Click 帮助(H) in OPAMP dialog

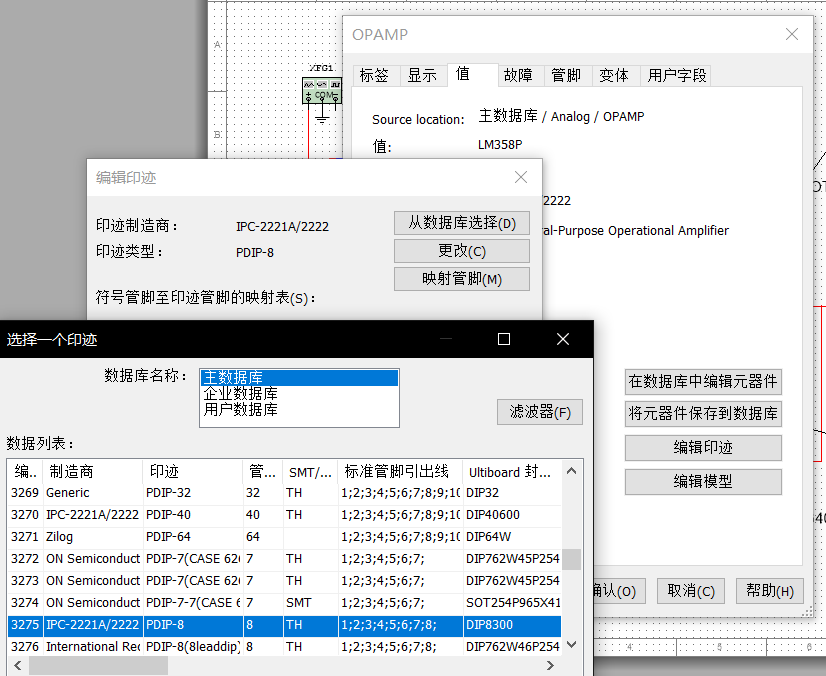coord(770,591)
